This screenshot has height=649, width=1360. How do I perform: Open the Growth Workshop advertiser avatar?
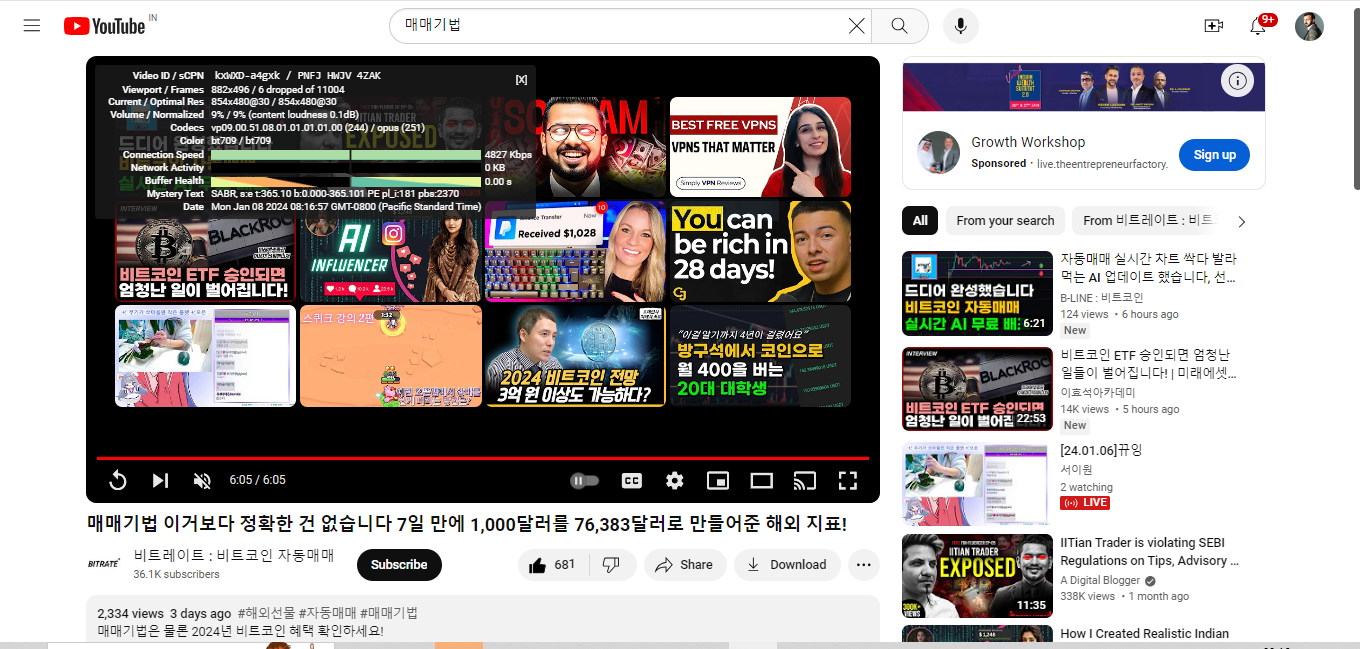(x=938, y=153)
